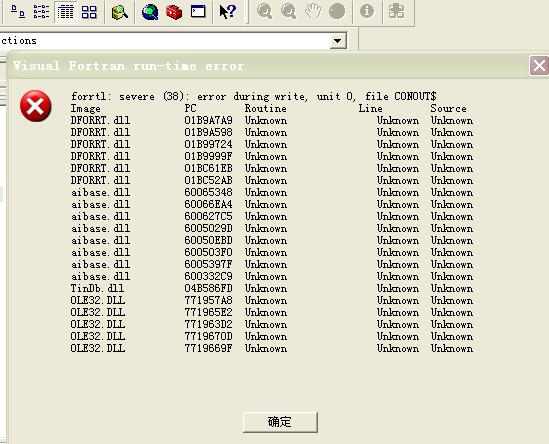Image resolution: width=549 pixels, height=444 pixels.
Task: Choose the Pan hand tool
Action: pyautogui.click(x=313, y=11)
